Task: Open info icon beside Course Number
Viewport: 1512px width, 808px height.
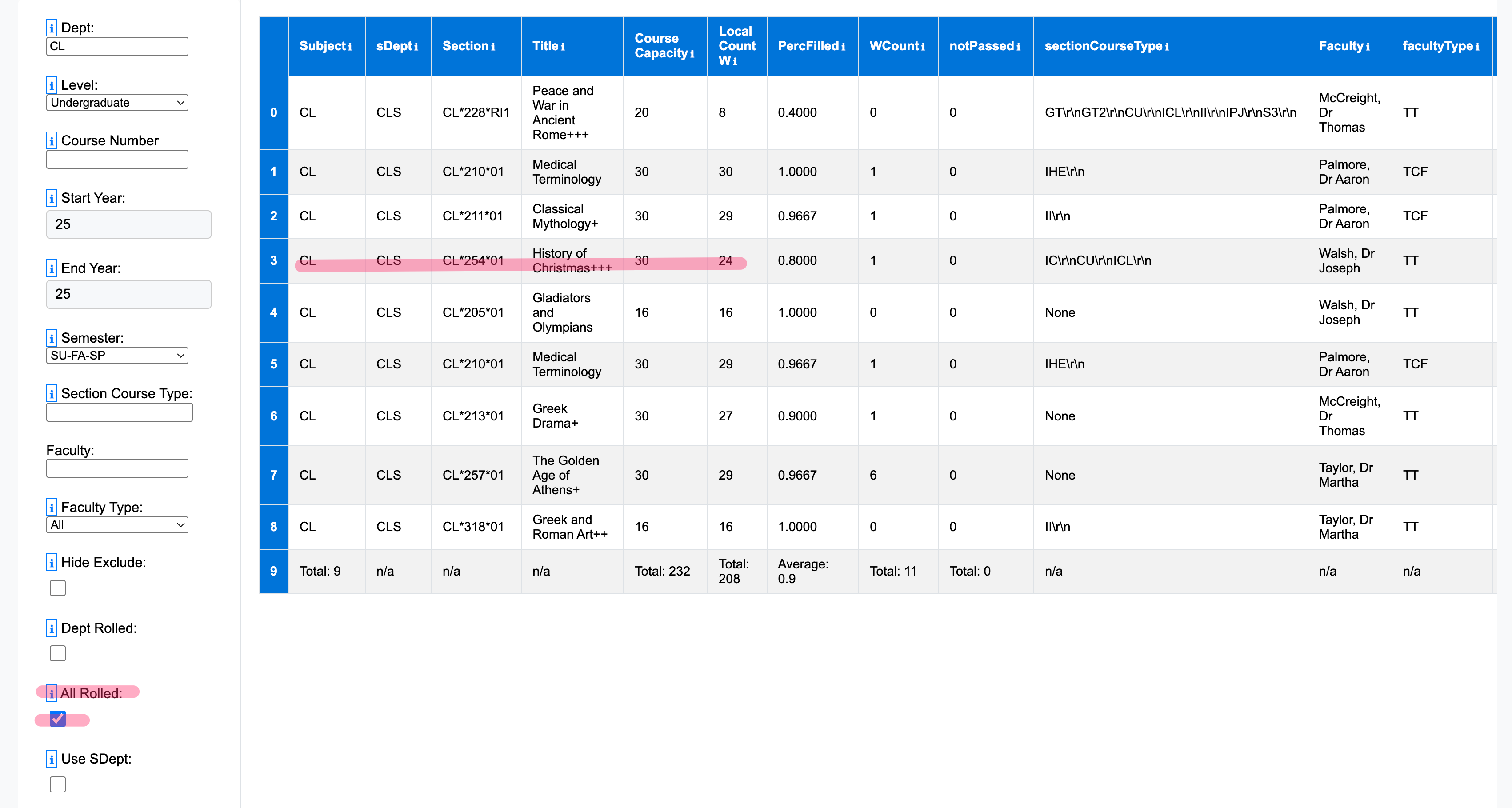Action: 52,141
